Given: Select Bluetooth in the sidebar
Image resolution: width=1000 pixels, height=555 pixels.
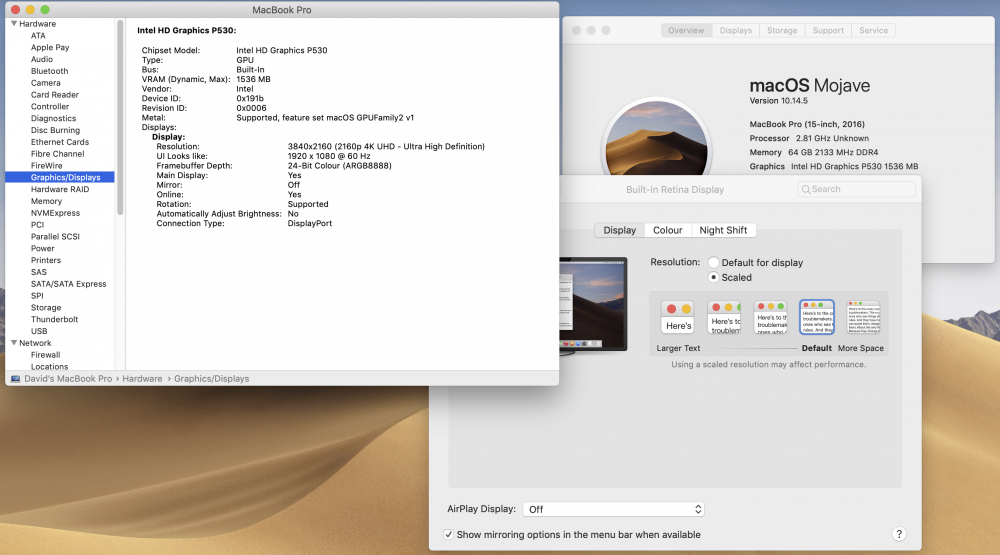Looking at the screenshot, I should tap(49, 71).
